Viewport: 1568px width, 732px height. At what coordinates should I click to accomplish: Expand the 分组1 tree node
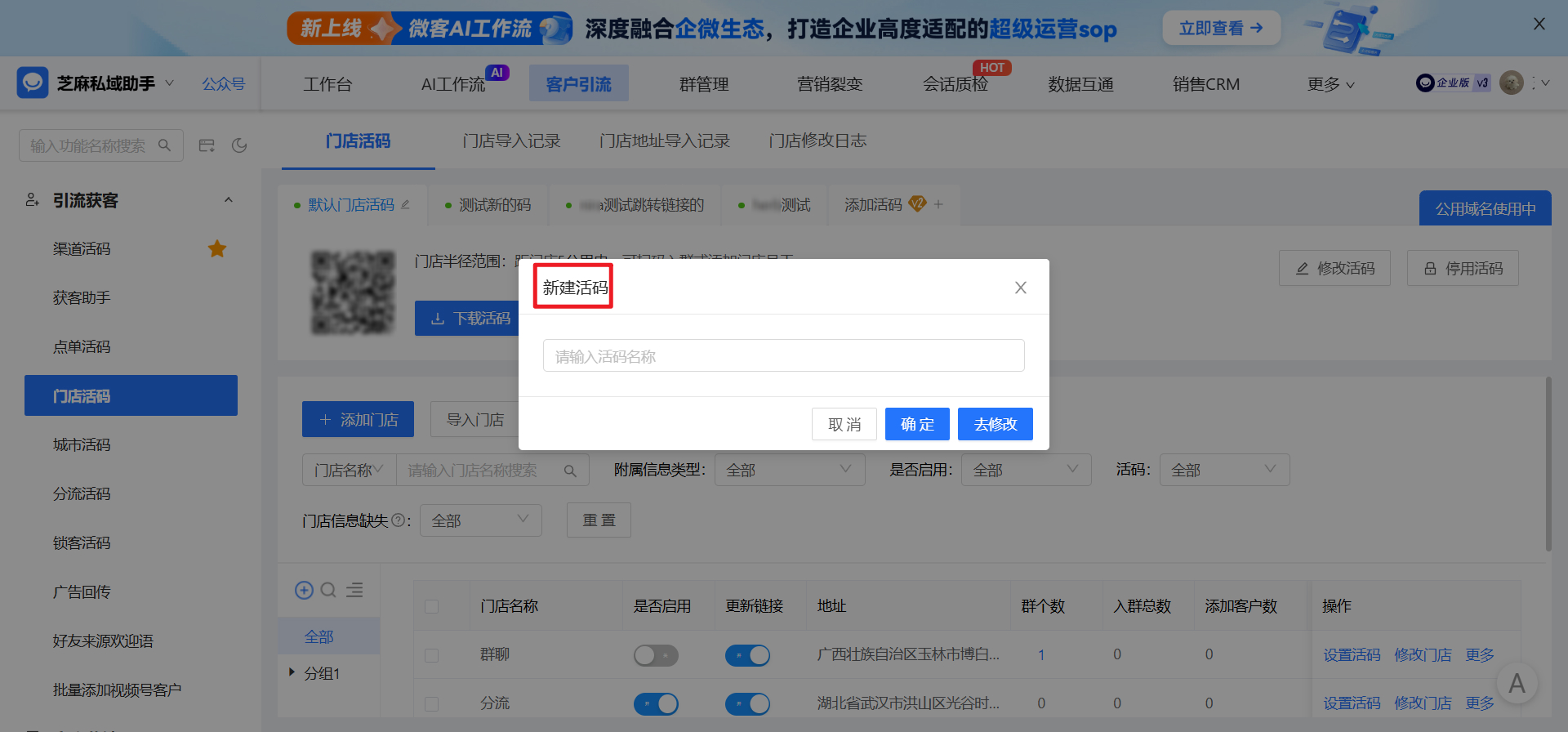pos(292,672)
